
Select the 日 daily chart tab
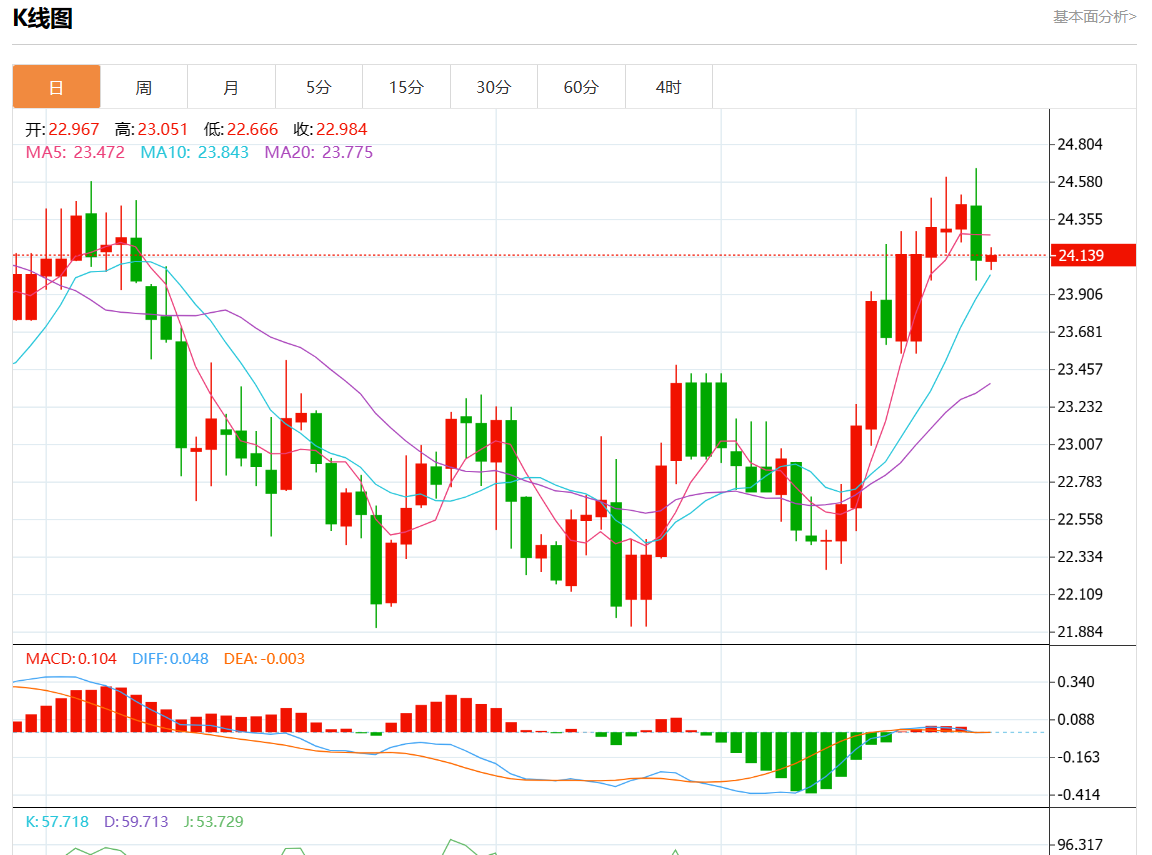[x=57, y=87]
